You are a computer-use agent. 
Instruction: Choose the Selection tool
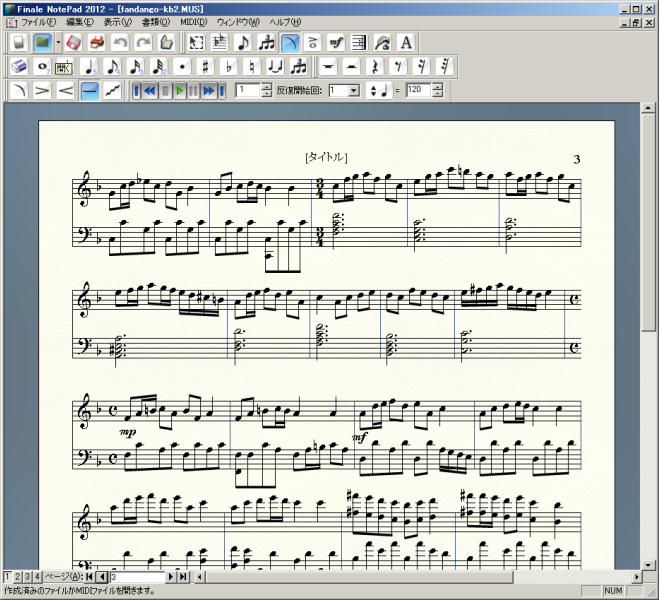[x=196, y=42]
